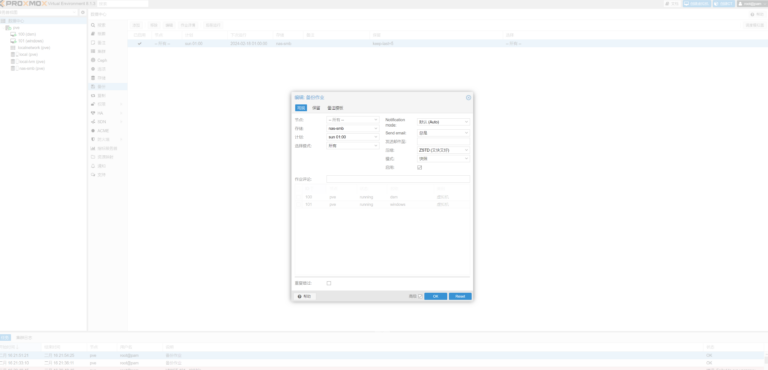Click the gear icon beside the view selector
The width and height of the screenshot is (768, 370).
click(x=82, y=12)
